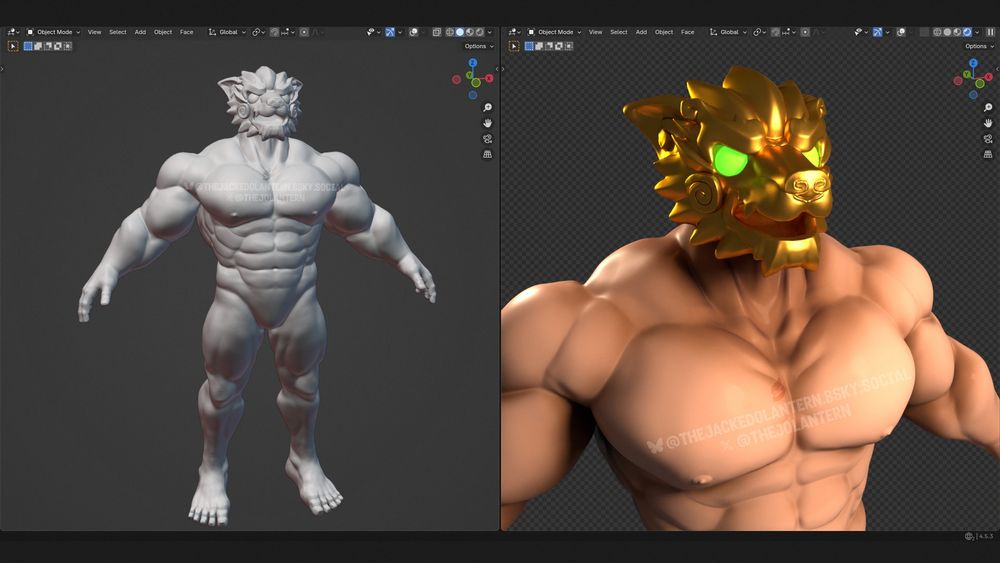This screenshot has width=1000, height=563.
Task: Click the pan hand icon in left viewport
Action: pyautogui.click(x=487, y=122)
